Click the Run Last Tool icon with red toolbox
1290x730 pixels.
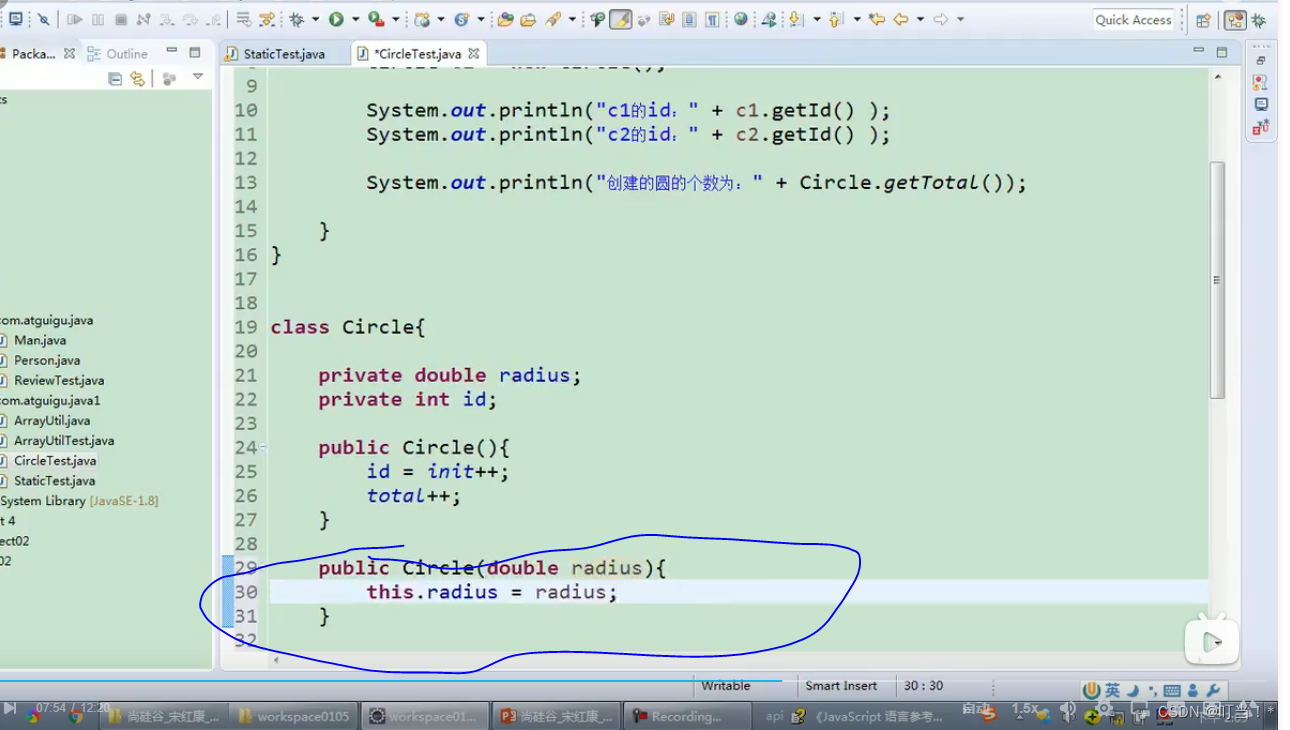tap(376, 19)
